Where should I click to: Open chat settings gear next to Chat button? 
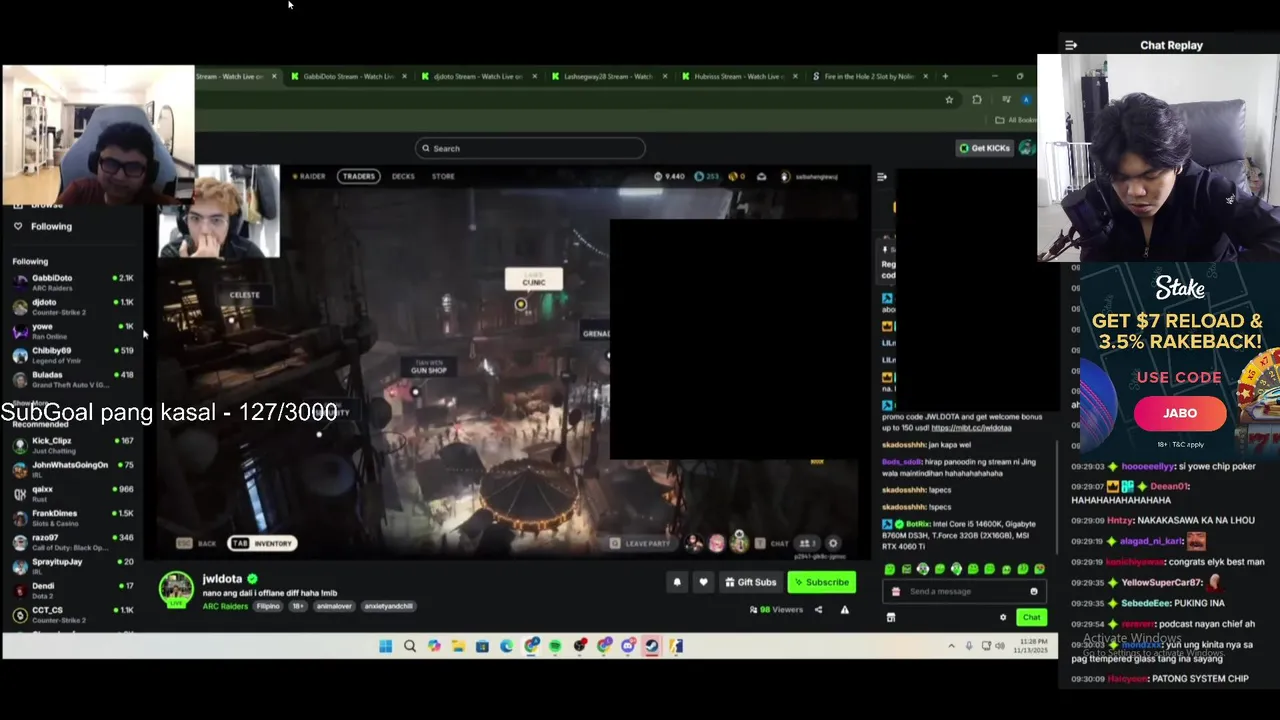click(1003, 617)
